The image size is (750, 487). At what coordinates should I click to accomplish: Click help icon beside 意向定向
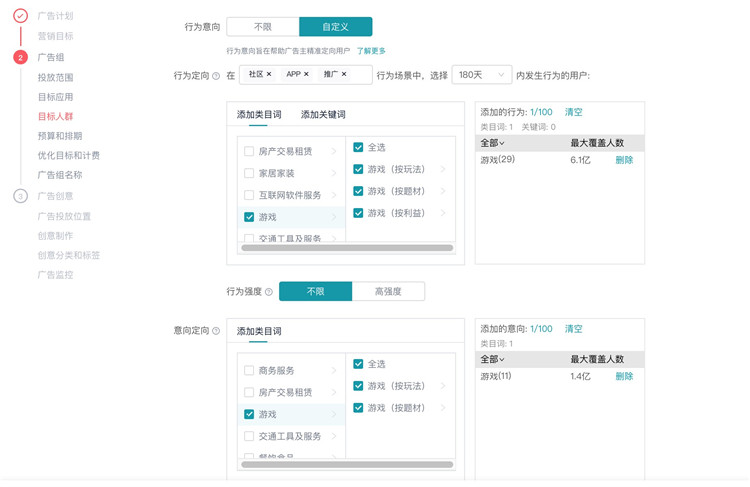point(216,331)
